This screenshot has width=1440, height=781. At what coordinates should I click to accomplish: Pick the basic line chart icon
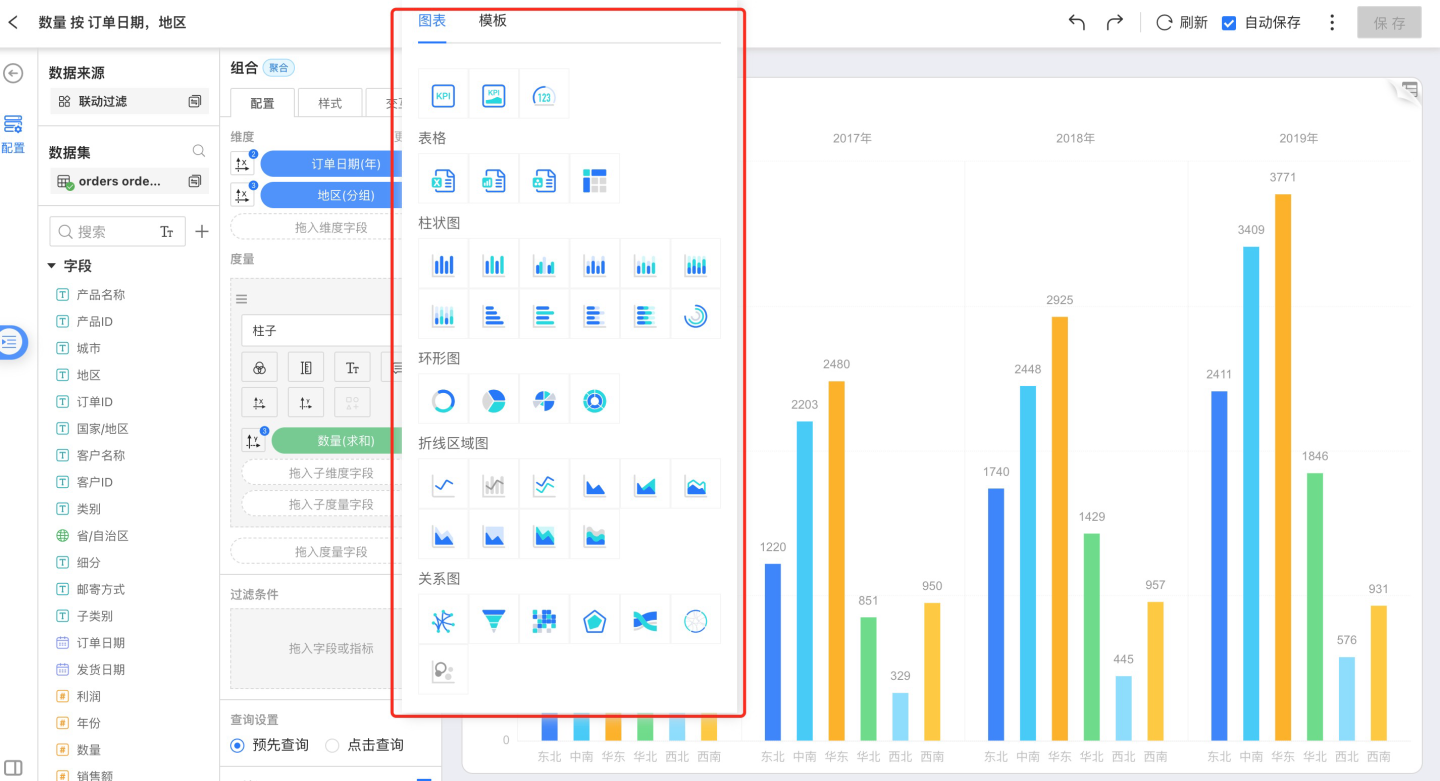coord(443,485)
